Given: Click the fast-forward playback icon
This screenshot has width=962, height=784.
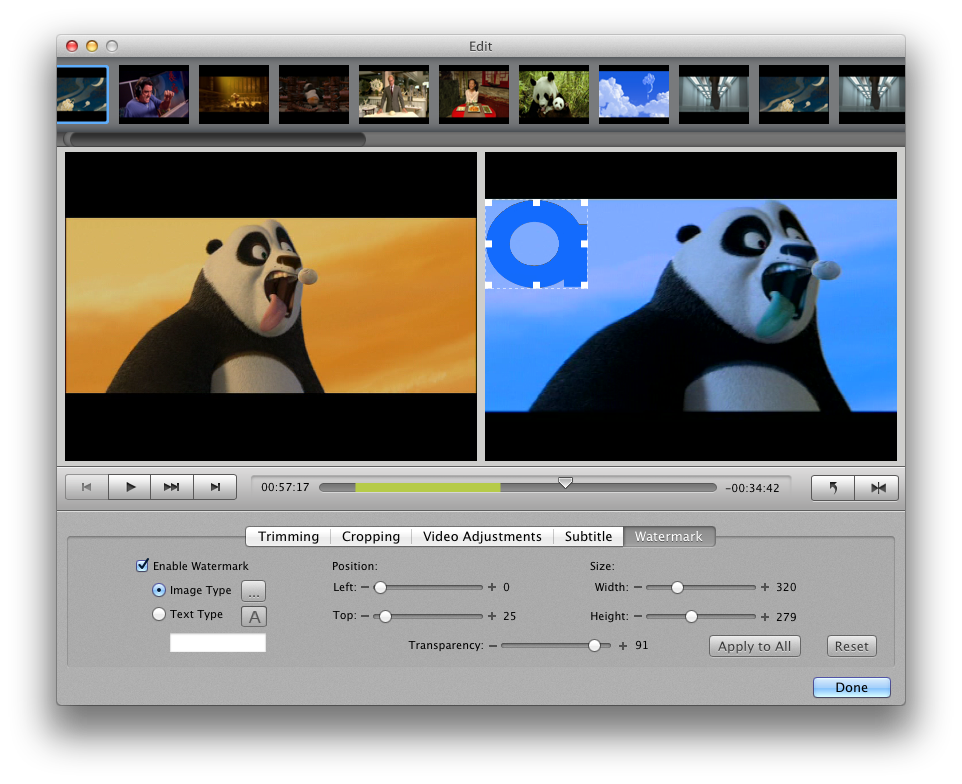Looking at the screenshot, I should [x=172, y=487].
